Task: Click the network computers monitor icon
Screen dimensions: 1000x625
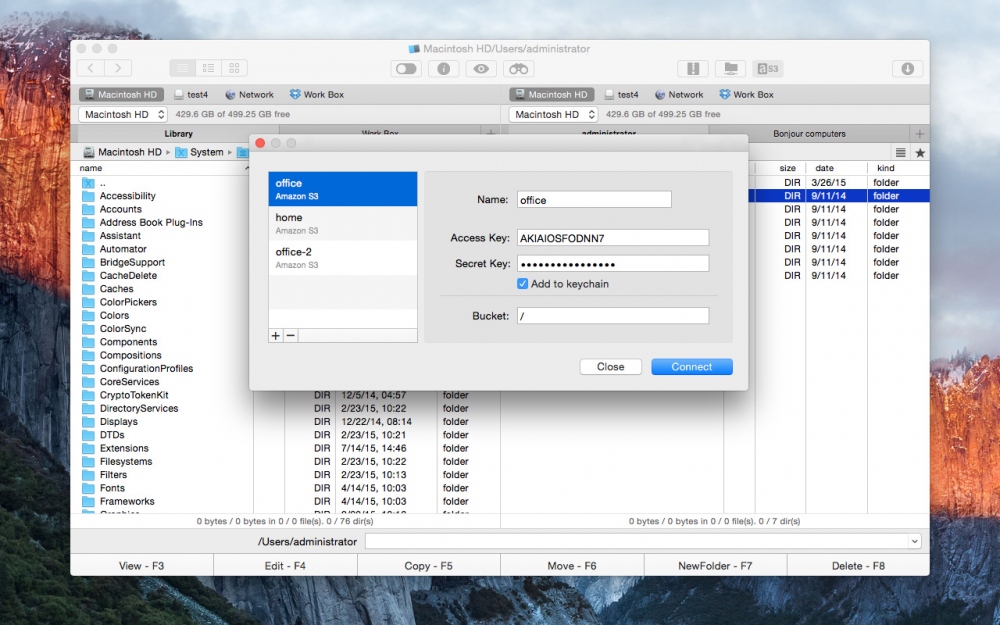Action: [x=730, y=68]
